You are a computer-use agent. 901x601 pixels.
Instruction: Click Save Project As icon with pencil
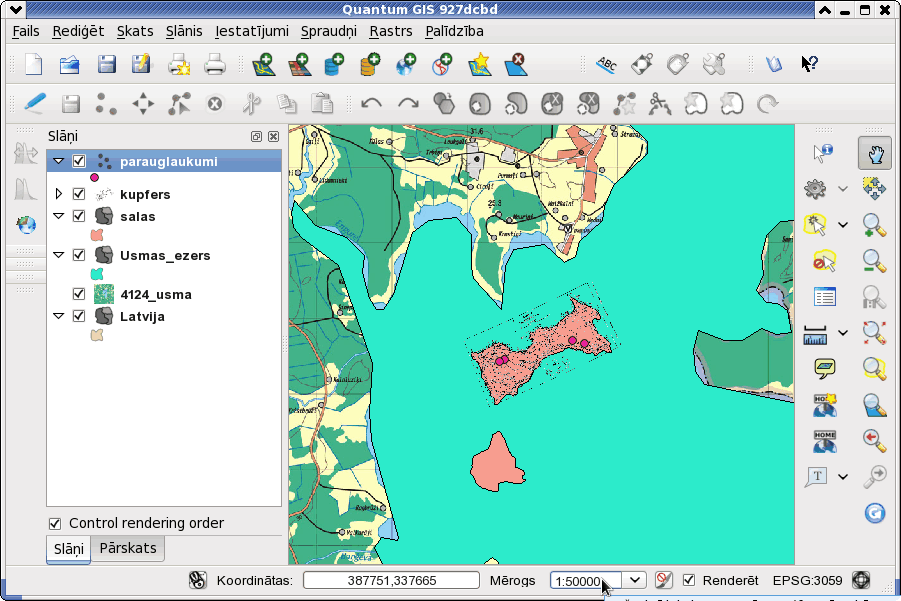pos(141,64)
